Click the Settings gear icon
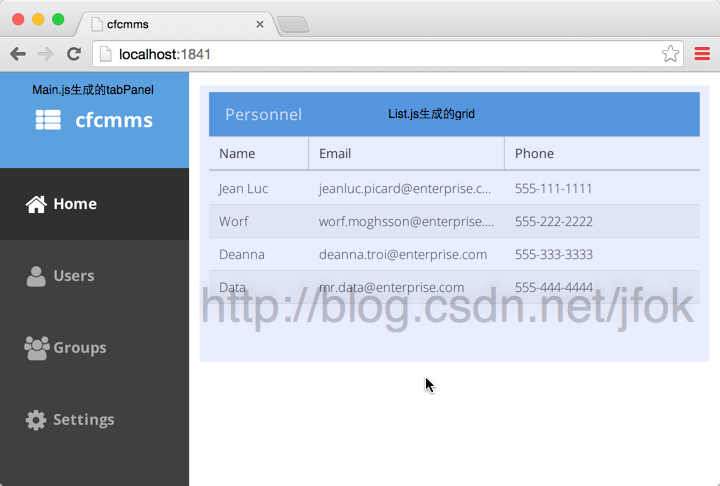720x486 pixels. point(36,420)
